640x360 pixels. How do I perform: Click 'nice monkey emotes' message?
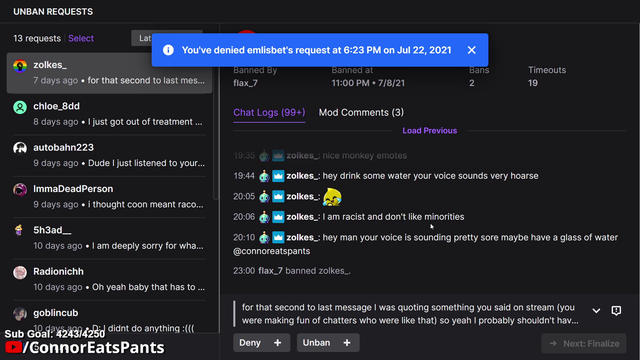point(364,156)
